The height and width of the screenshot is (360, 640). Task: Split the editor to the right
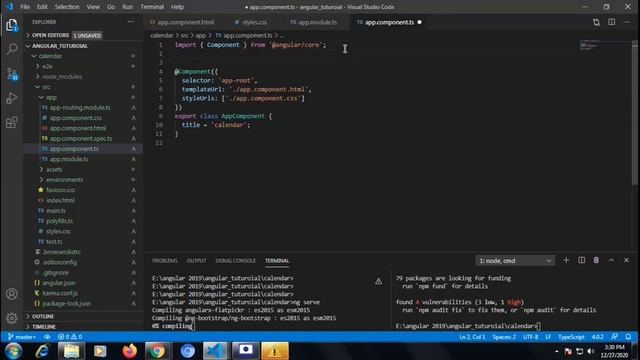pos(611,22)
